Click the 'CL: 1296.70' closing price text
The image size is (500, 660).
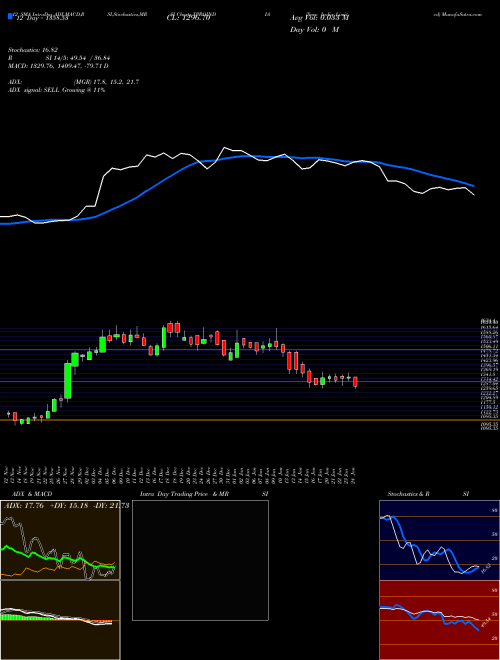[x=188, y=18]
